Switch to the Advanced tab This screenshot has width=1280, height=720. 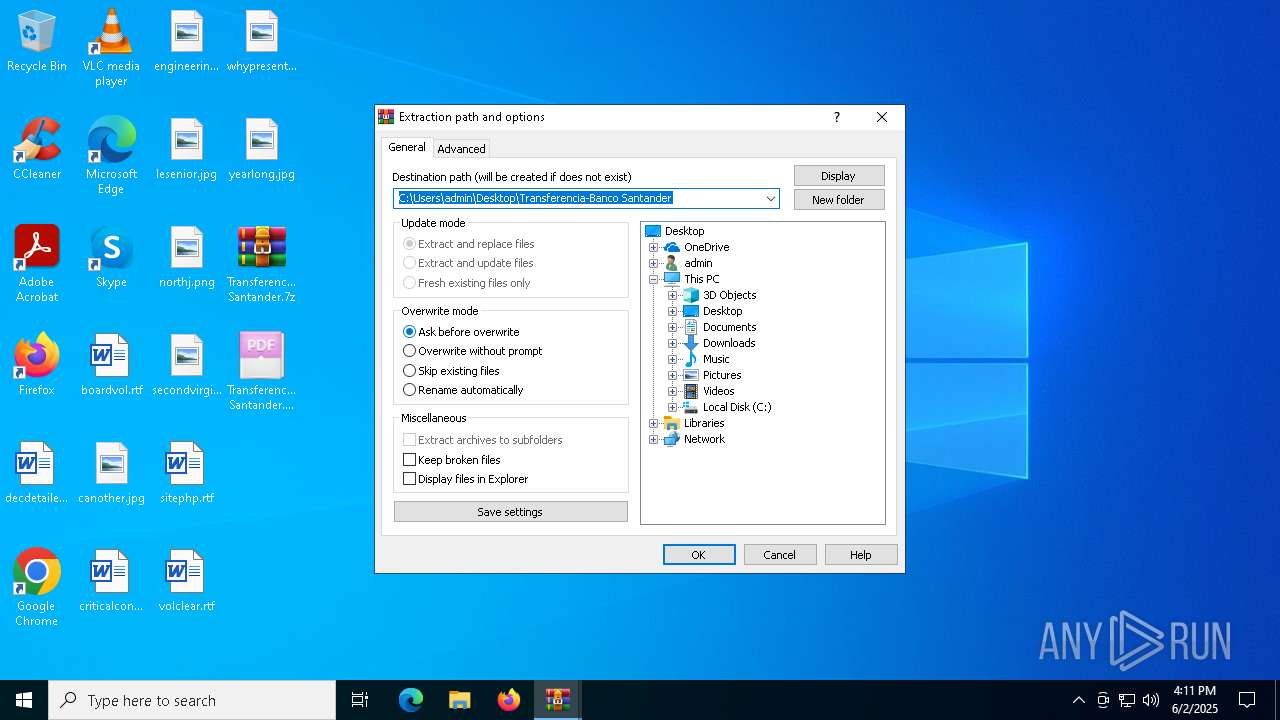(461, 148)
